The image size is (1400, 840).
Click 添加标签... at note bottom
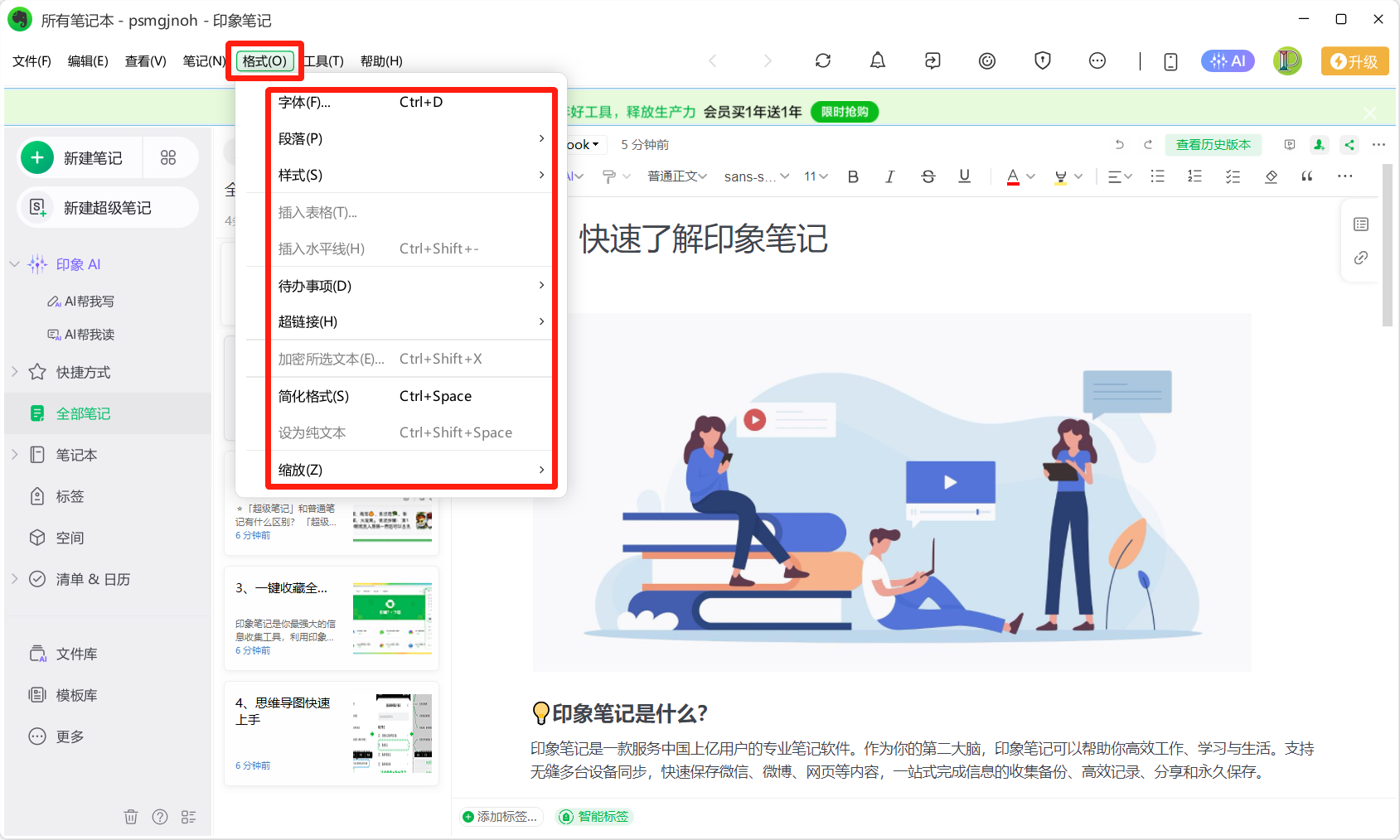coord(501,817)
